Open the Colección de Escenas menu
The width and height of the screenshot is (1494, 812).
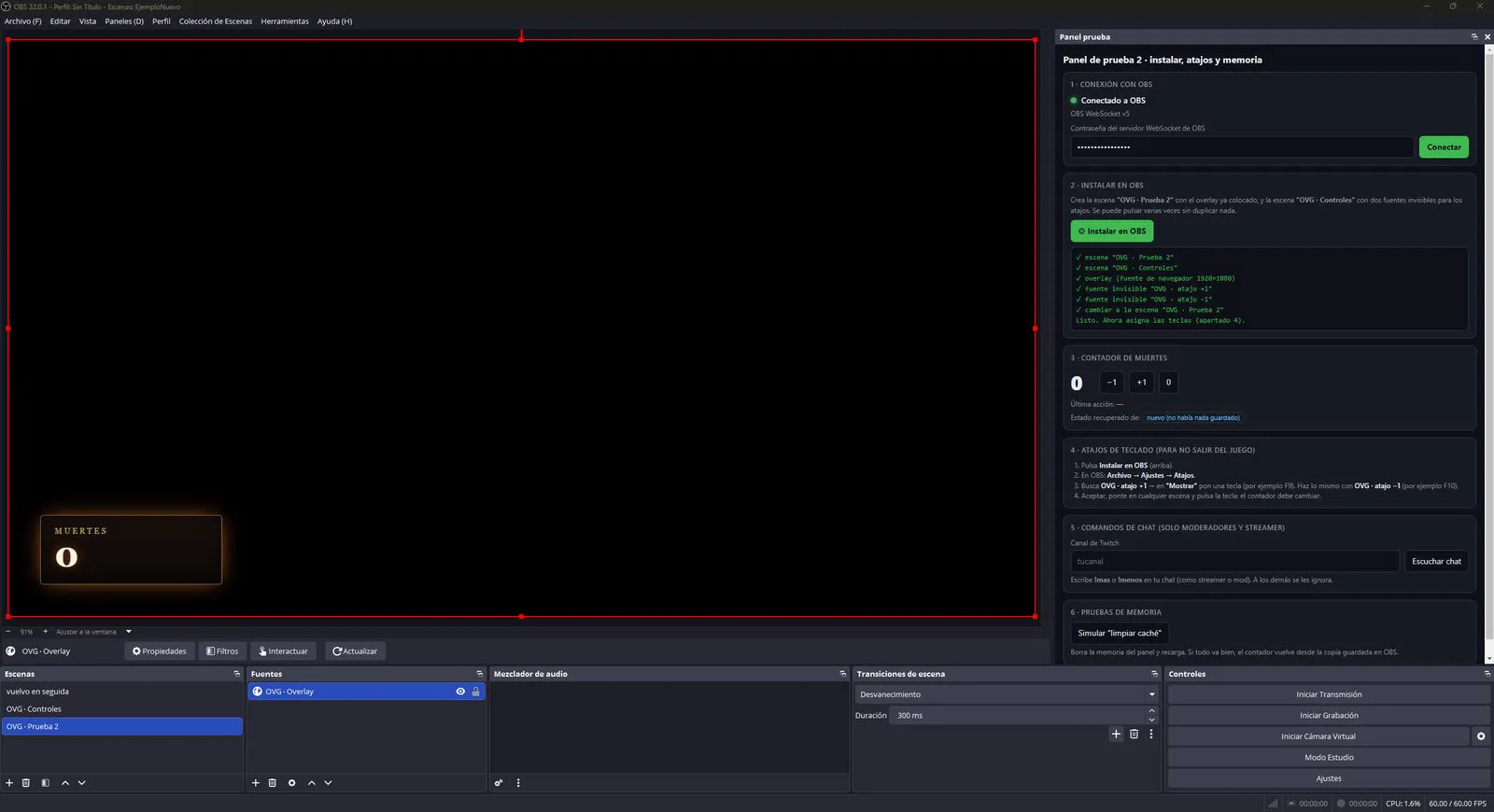click(x=216, y=21)
